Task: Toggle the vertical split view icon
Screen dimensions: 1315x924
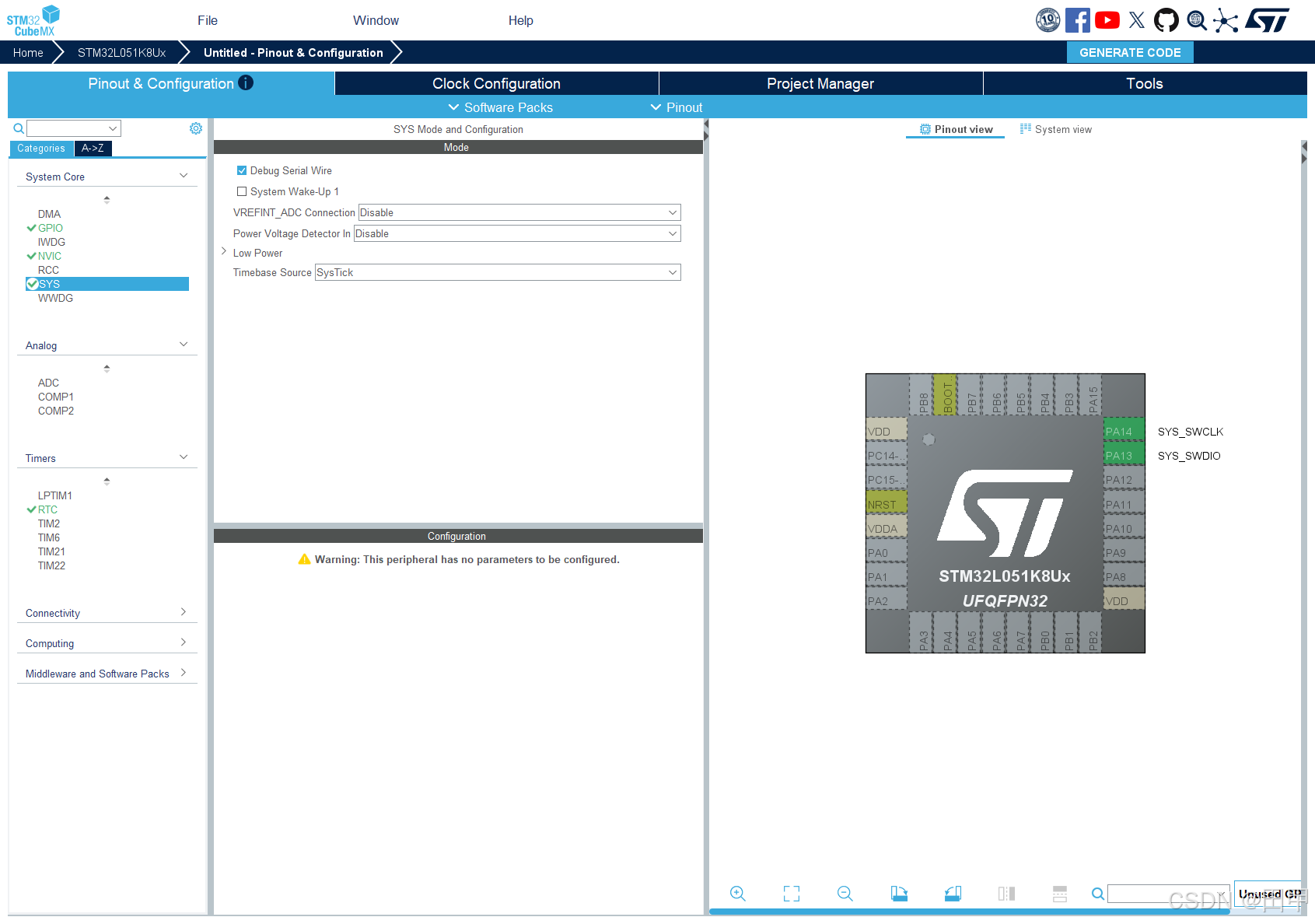Action: tap(1006, 894)
